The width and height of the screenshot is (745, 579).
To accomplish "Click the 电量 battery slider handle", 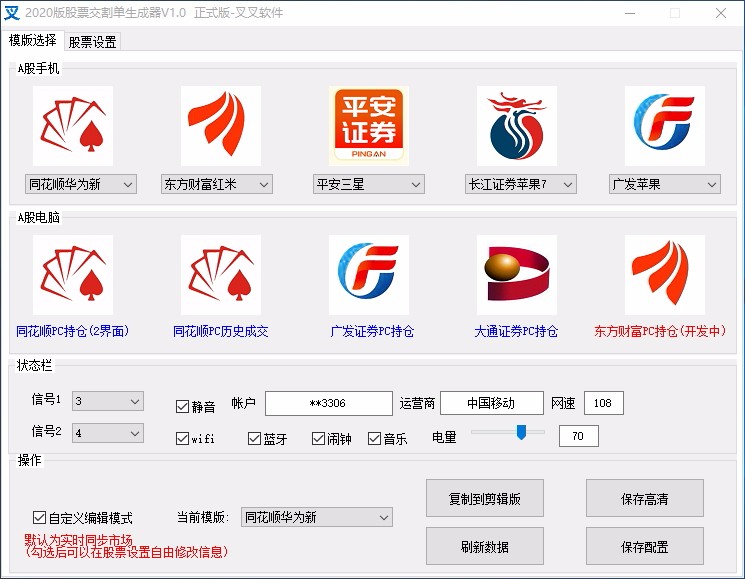I will point(521,432).
